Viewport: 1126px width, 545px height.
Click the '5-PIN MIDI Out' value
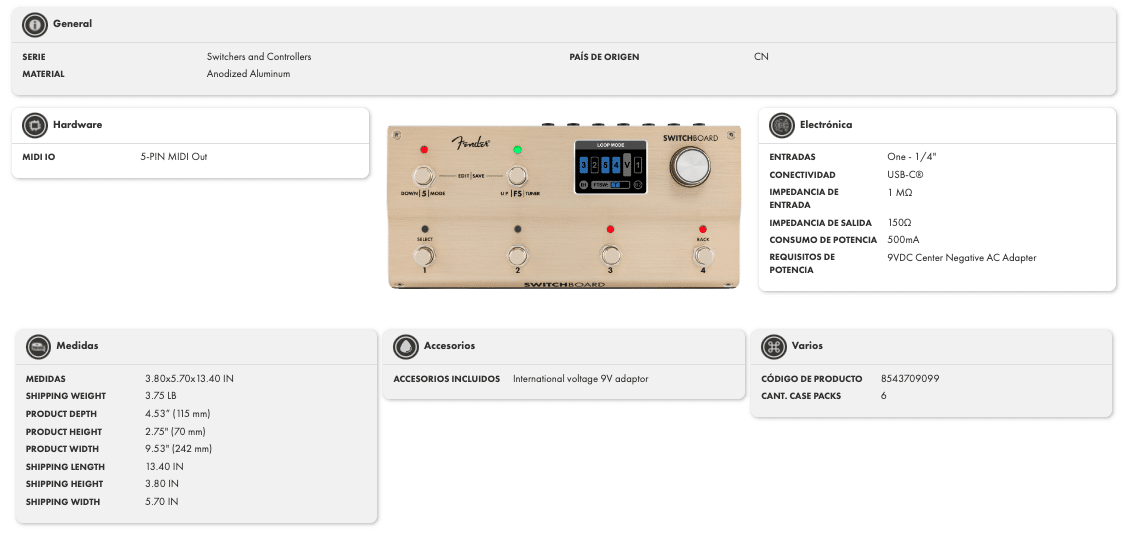click(x=174, y=157)
